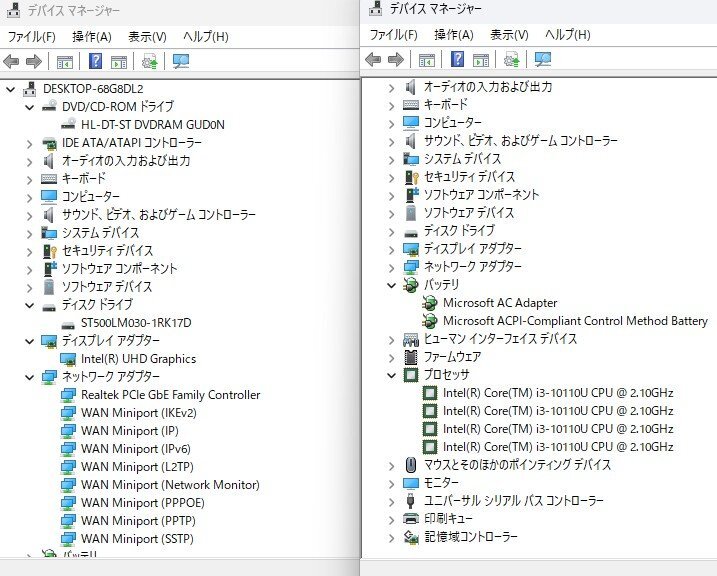This screenshot has height=576, width=717.
Task: Collapse ディスク ドライブ node in left window
Action: (x=30, y=305)
